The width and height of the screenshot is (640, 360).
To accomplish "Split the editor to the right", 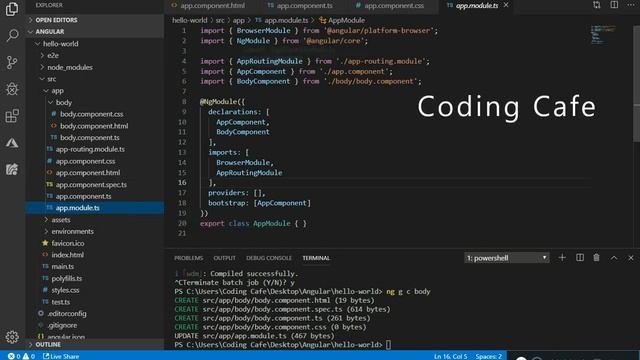I will pos(614,5).
